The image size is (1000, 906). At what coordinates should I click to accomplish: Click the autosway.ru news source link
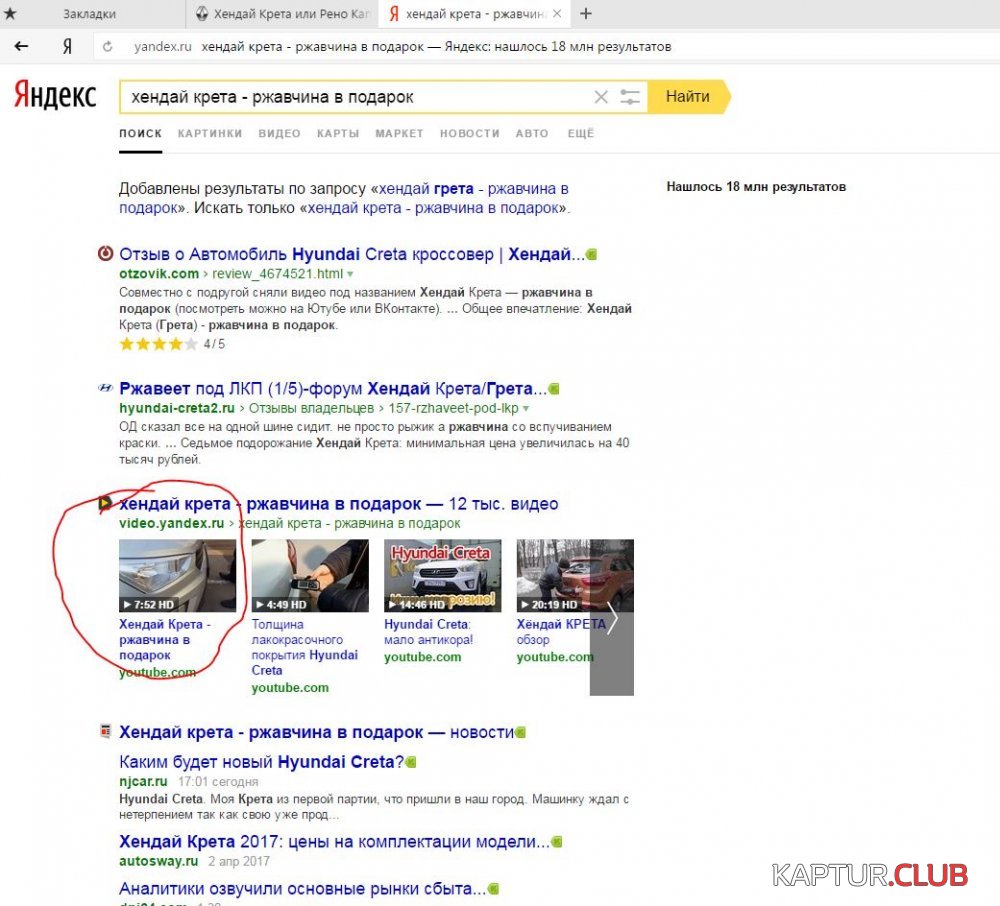click(159, 861)
